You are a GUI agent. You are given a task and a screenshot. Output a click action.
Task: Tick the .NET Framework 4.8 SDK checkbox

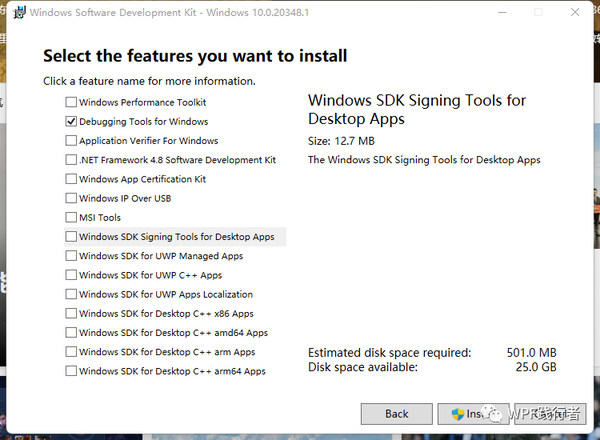71,160
